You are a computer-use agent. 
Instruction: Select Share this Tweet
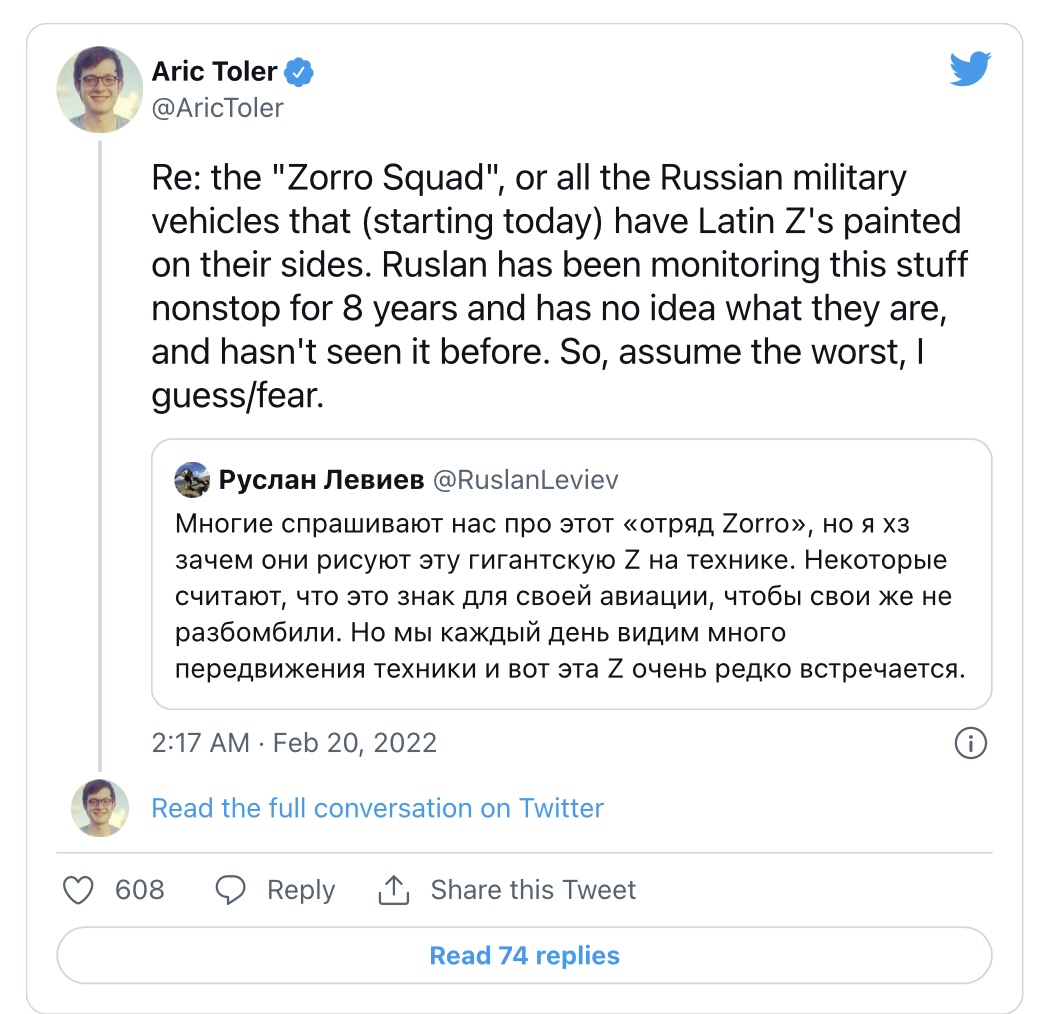pos(533,890)
